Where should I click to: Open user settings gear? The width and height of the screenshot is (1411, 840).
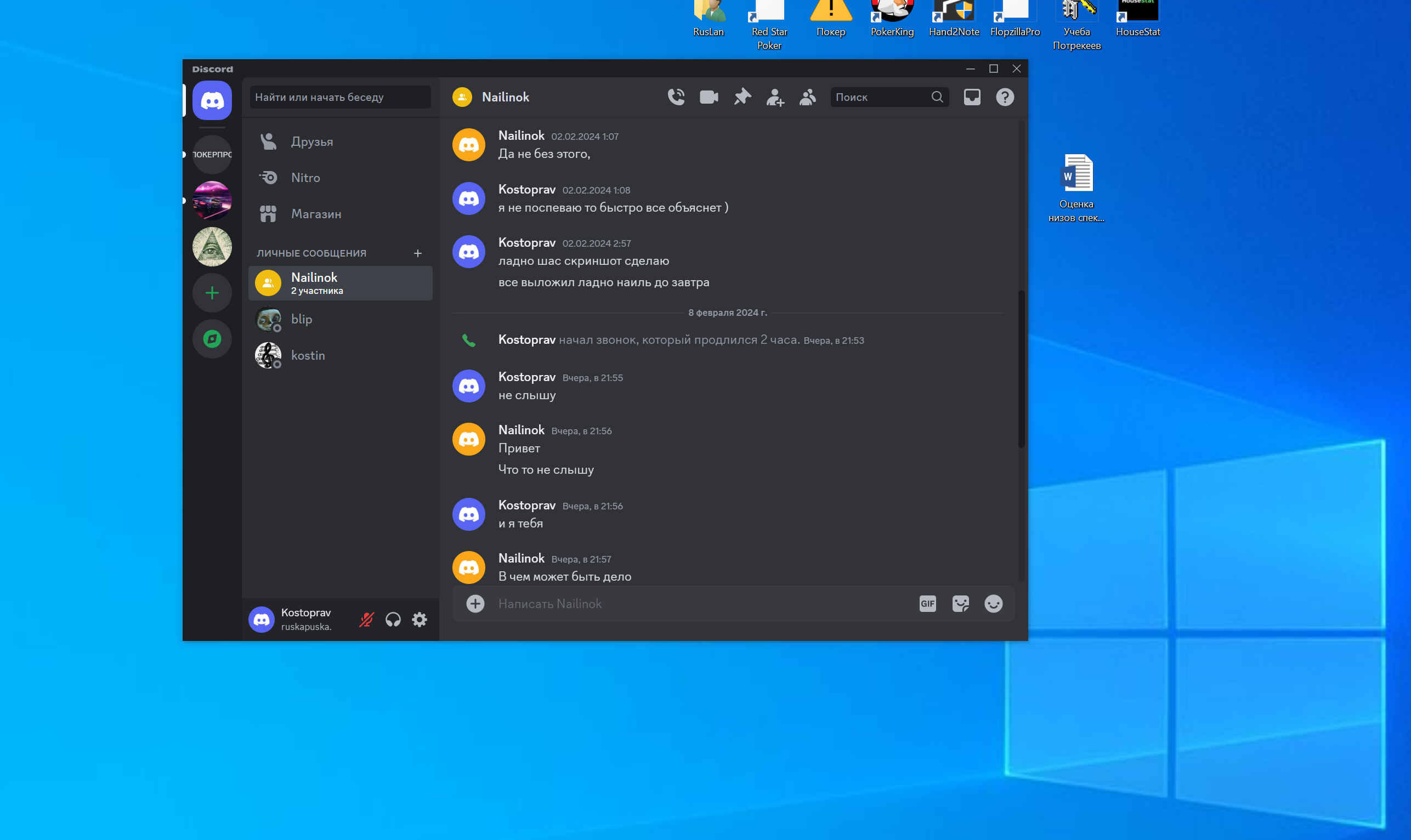420,619
